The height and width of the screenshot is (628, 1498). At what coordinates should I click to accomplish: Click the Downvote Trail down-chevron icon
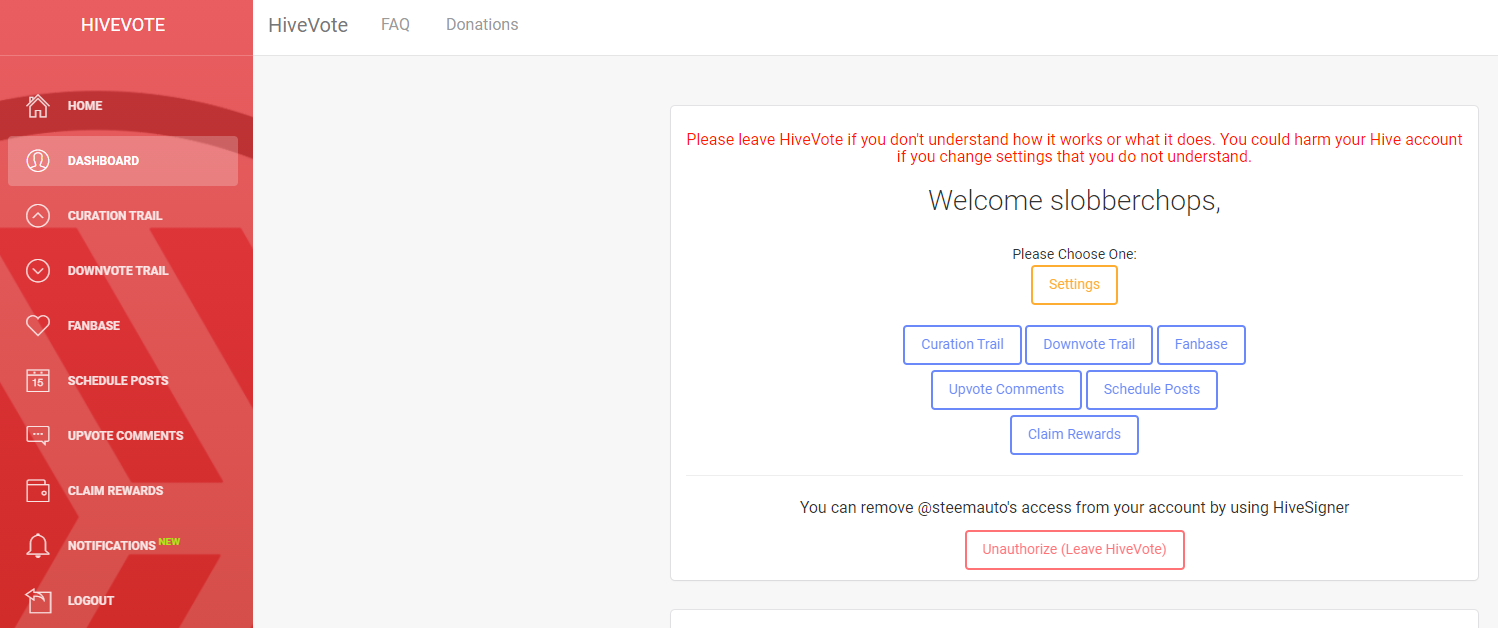point(38,271)
